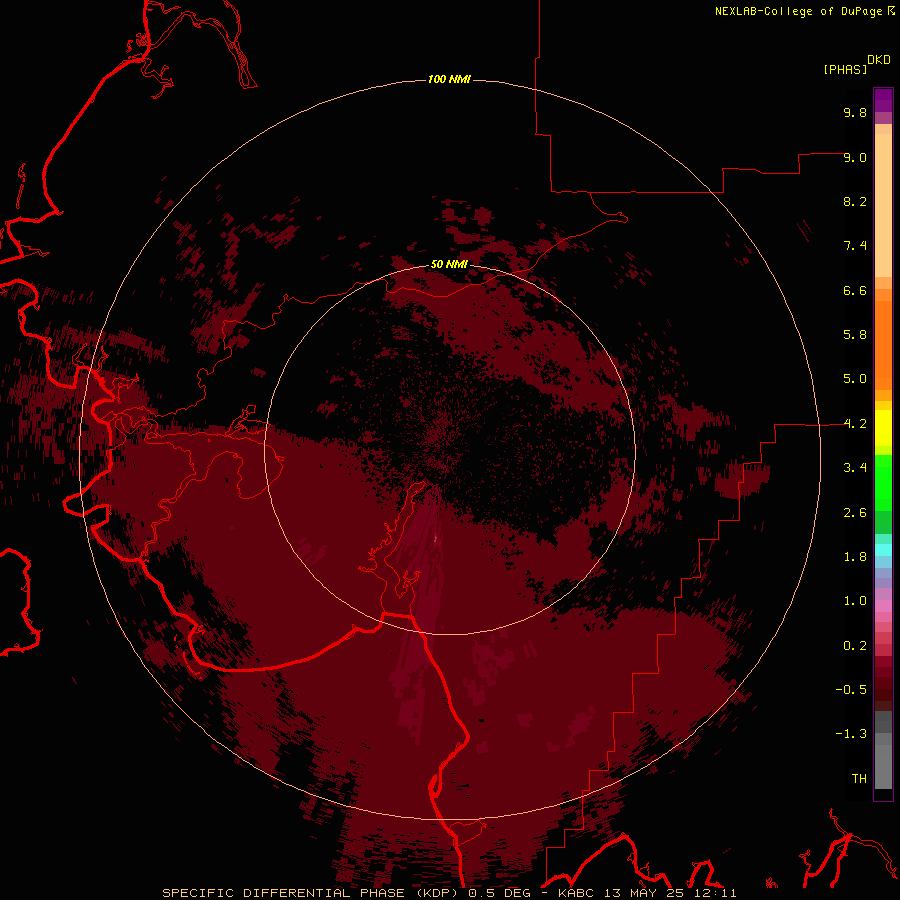This screenshot has height=900, width=900.
Task: Click the 100 NMI range ring label
Action: (x=449, y=79)
